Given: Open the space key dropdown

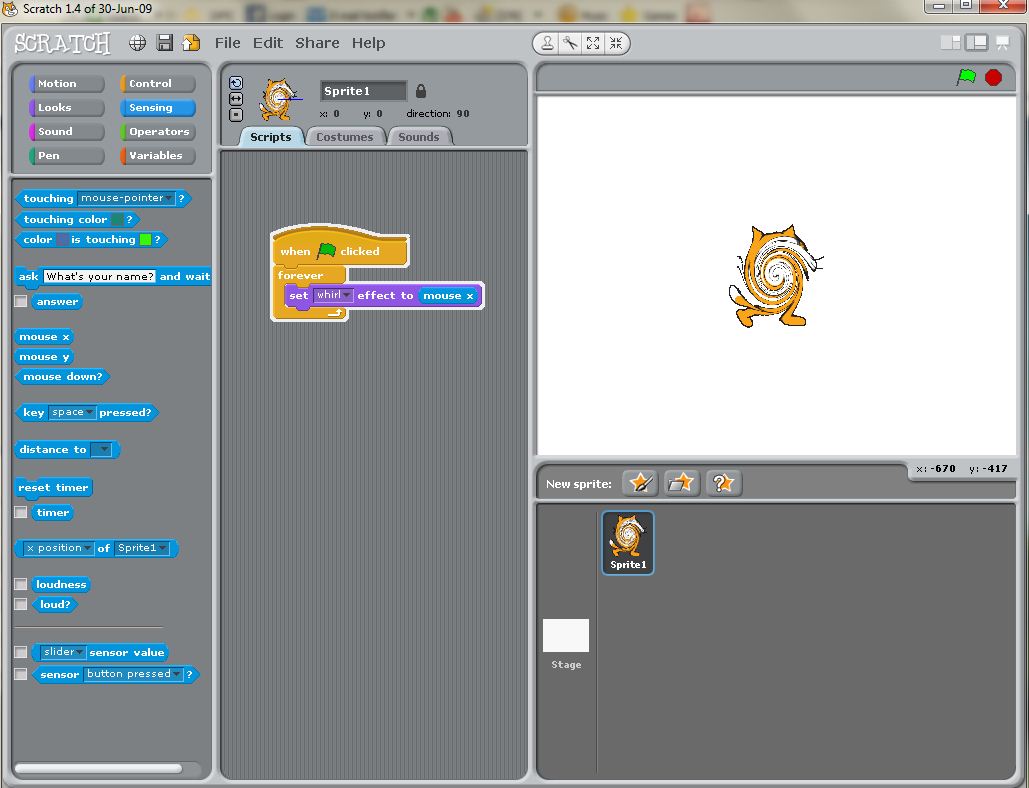Looking at the screenshot, I should 72,412.
